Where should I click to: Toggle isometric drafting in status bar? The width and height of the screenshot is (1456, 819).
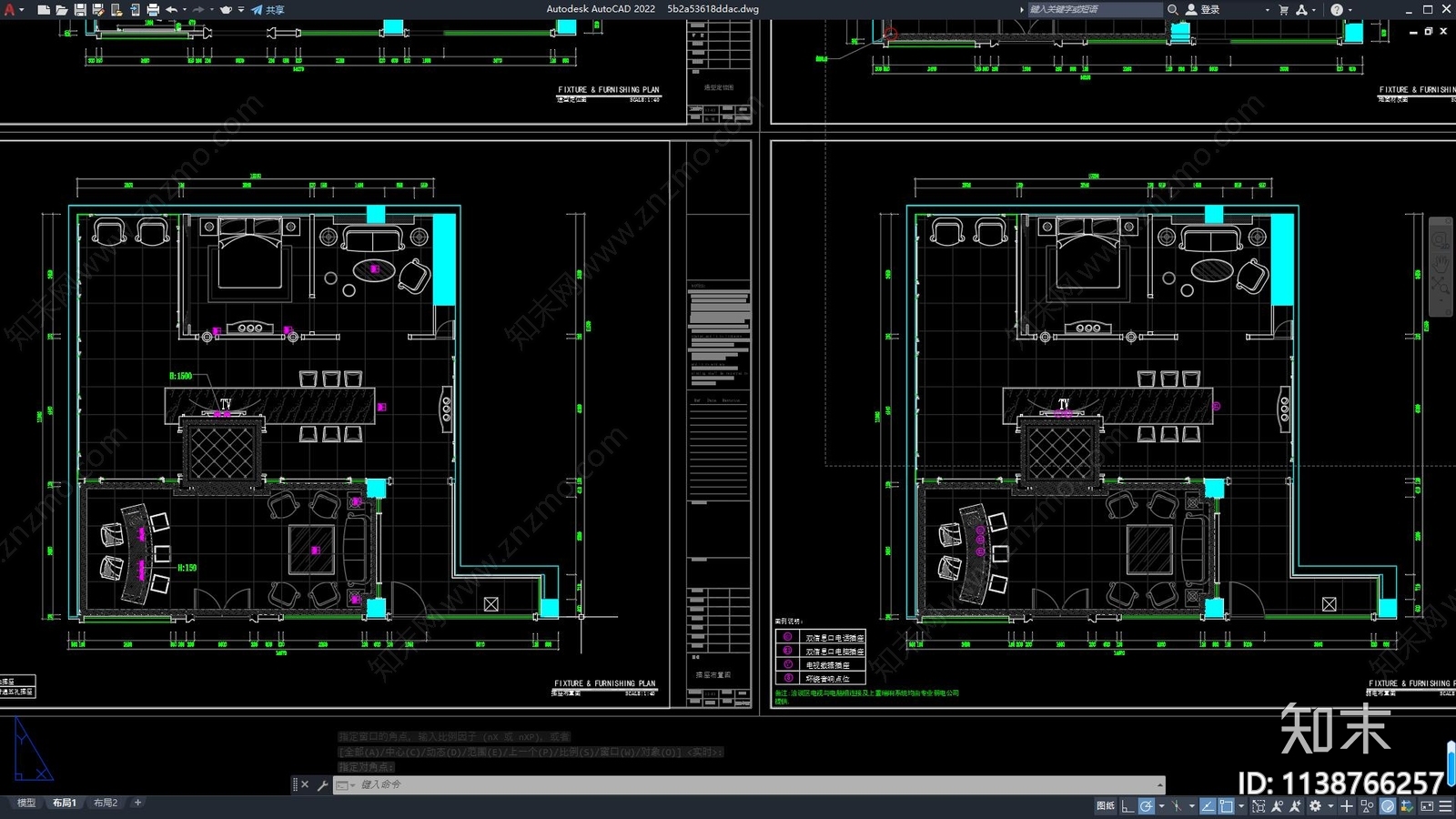click(x=1176, y=805)
